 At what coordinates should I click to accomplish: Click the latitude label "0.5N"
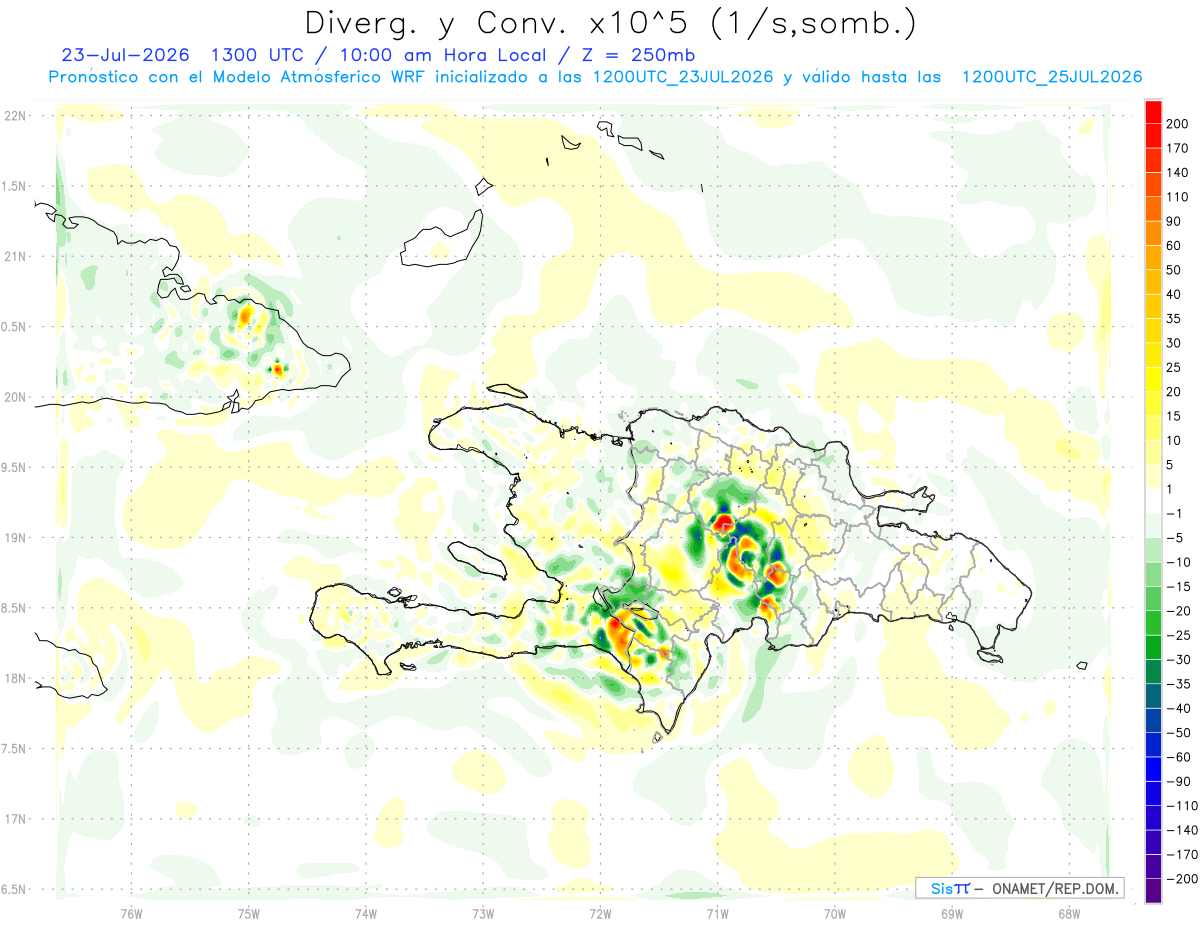[x=13, y=327]
